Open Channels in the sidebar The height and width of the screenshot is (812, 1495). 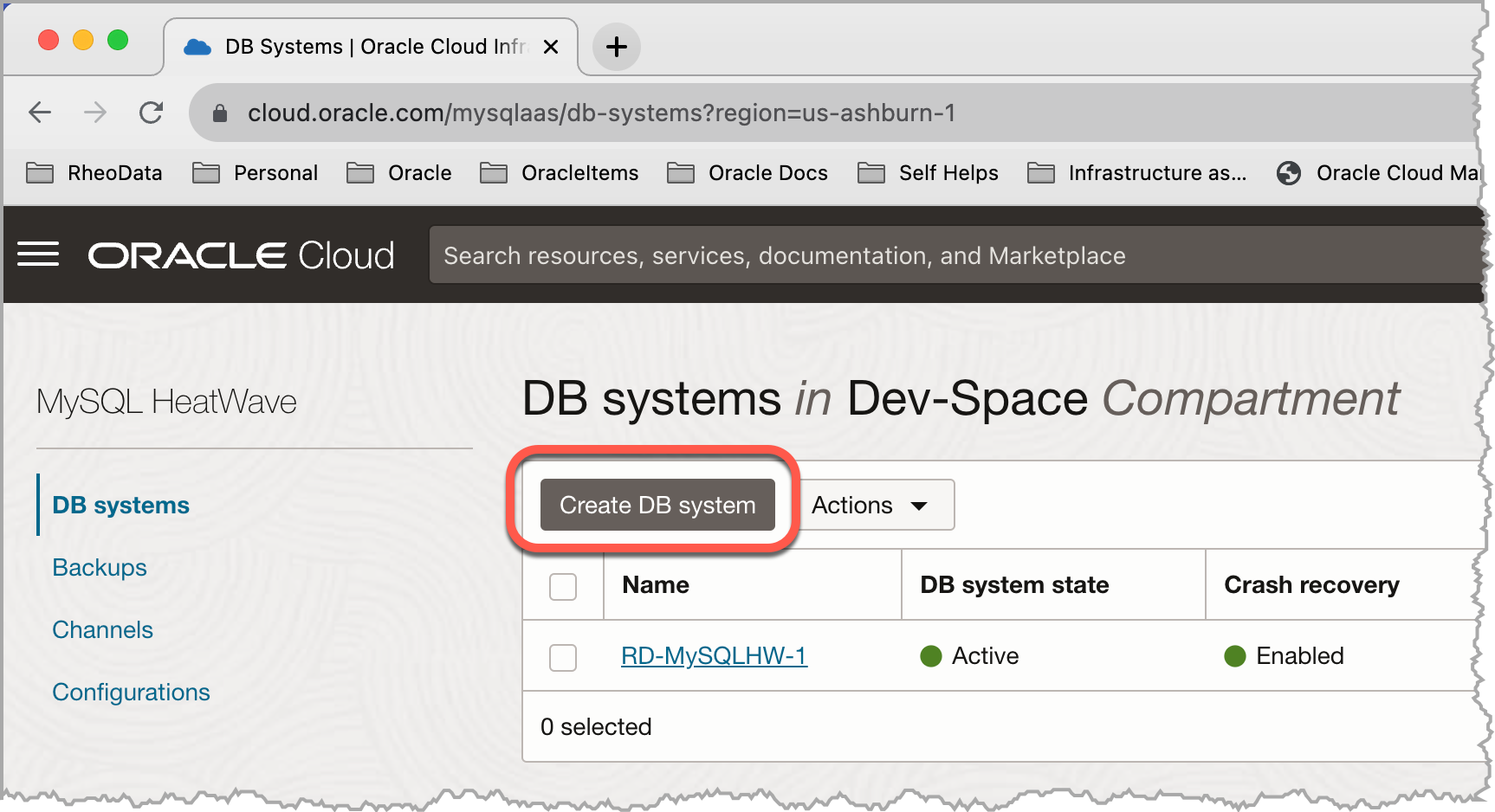[x=102, y=629]
